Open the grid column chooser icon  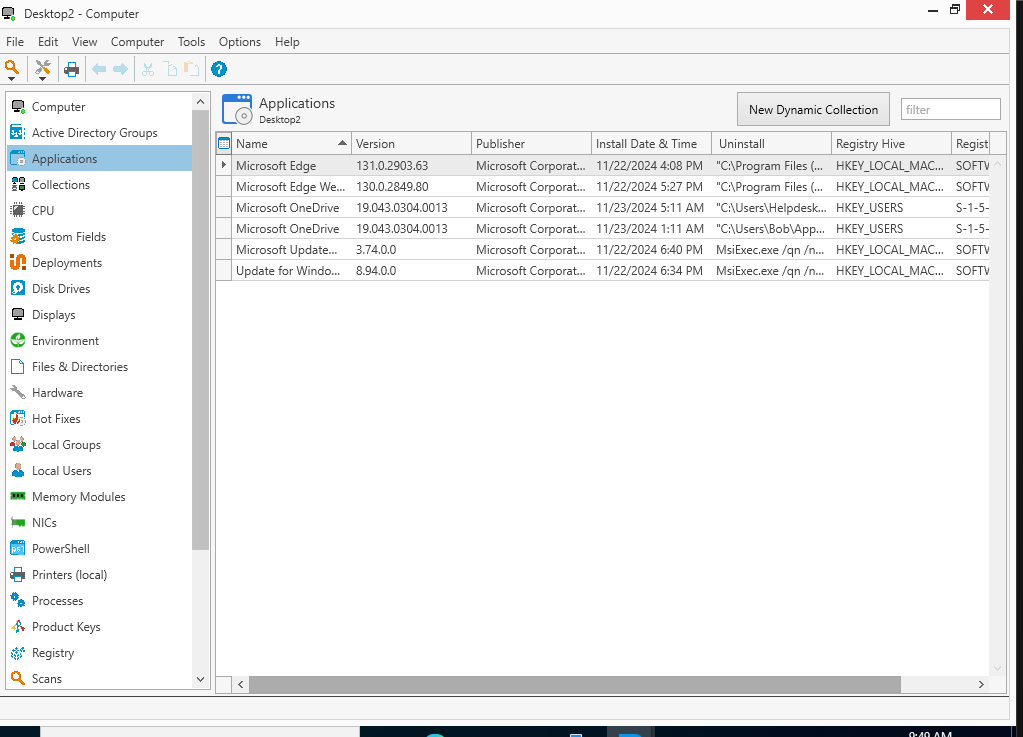tap(224, 143)
